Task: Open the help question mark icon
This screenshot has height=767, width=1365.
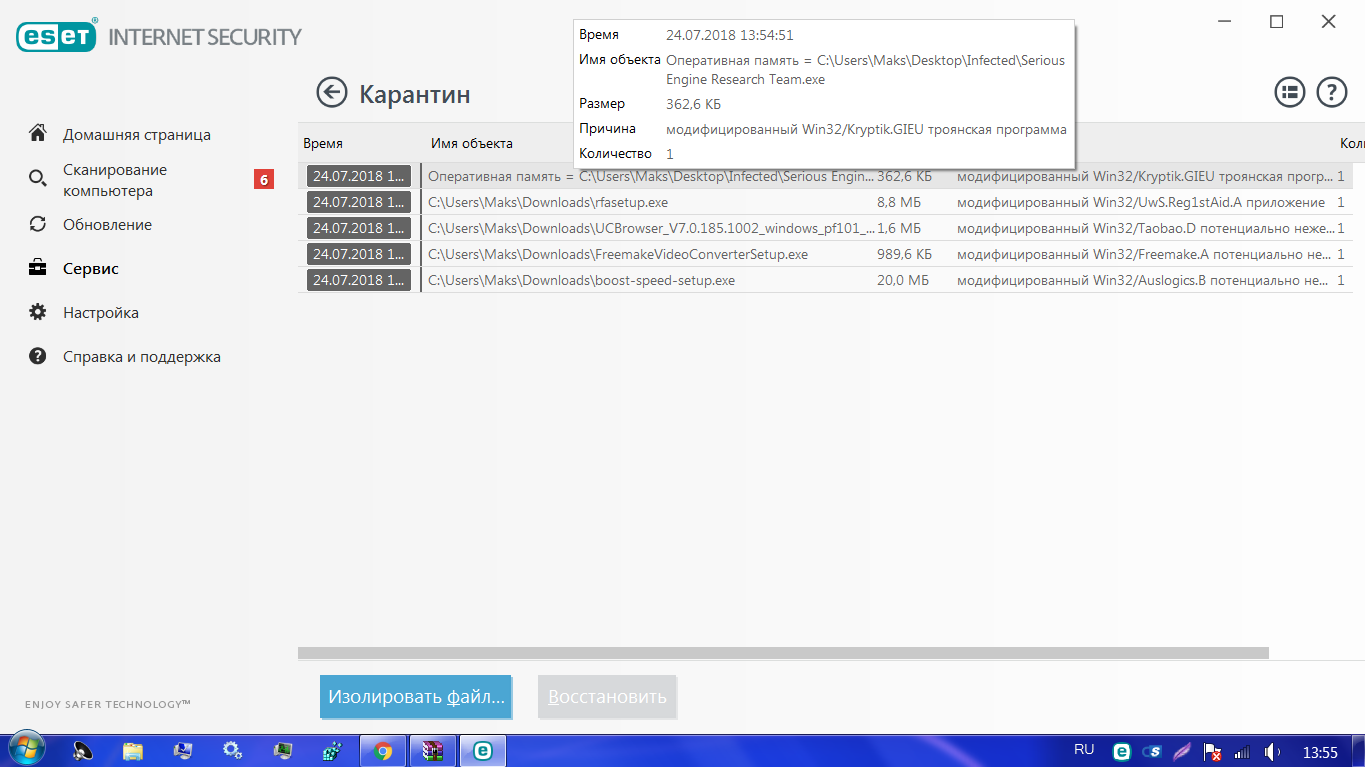Action: pos(1332,93)
